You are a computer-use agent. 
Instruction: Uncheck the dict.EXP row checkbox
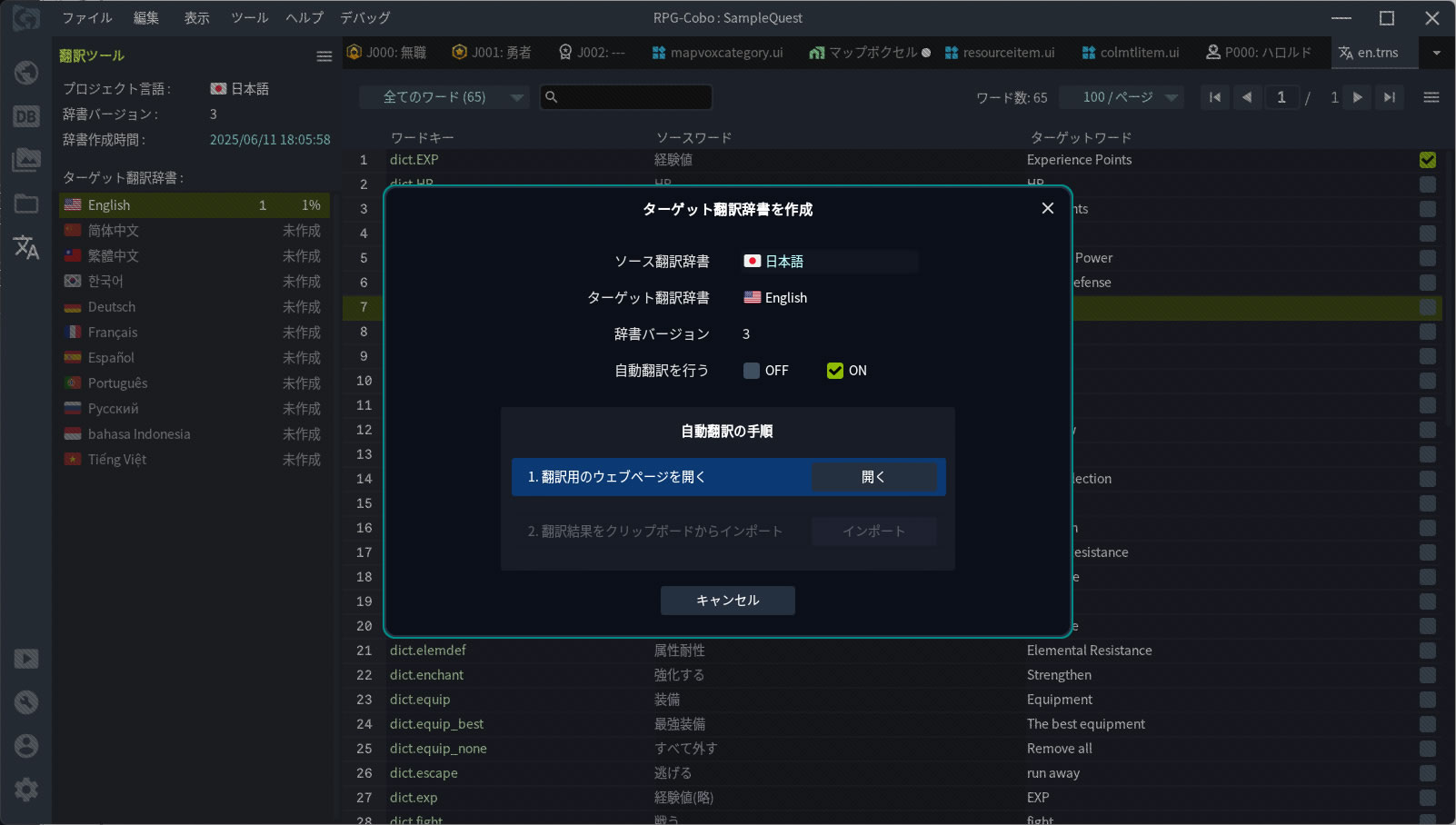point(1427,160)
